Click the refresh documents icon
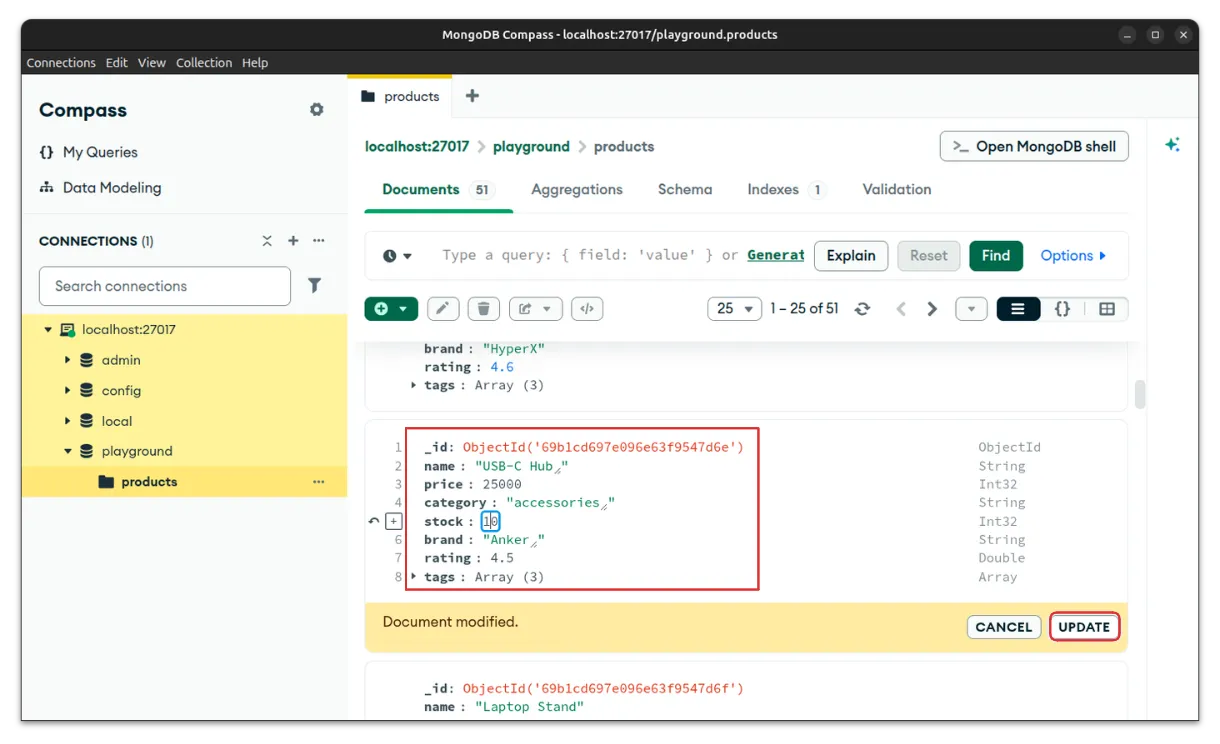This screenshot has width=1220, height=744. tap(862, 309)
